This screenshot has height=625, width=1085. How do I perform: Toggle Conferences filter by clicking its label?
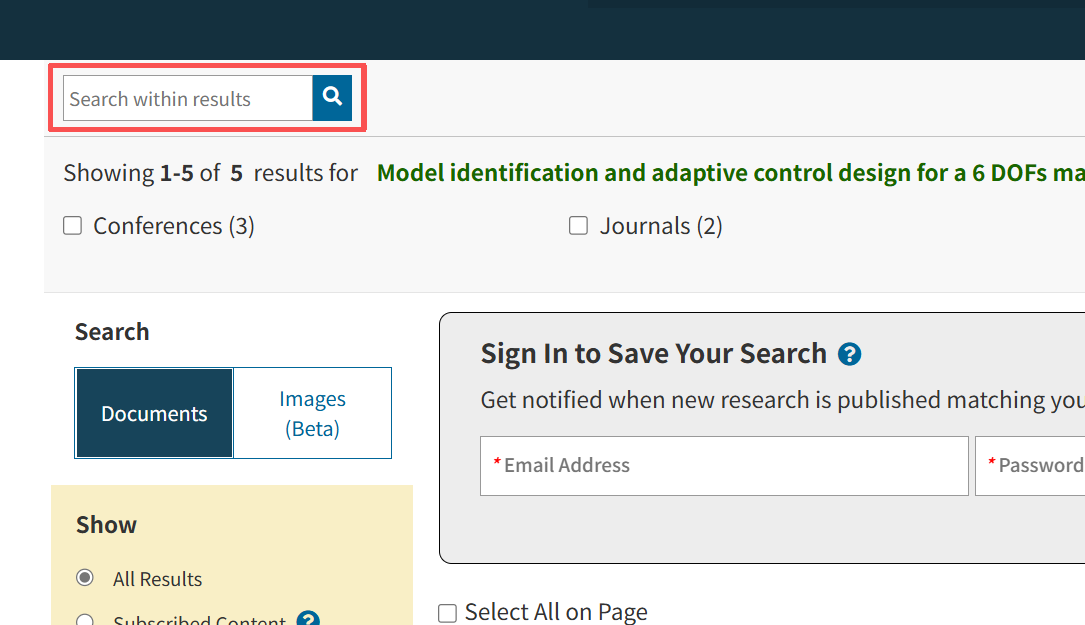click(x=173, y=225)
